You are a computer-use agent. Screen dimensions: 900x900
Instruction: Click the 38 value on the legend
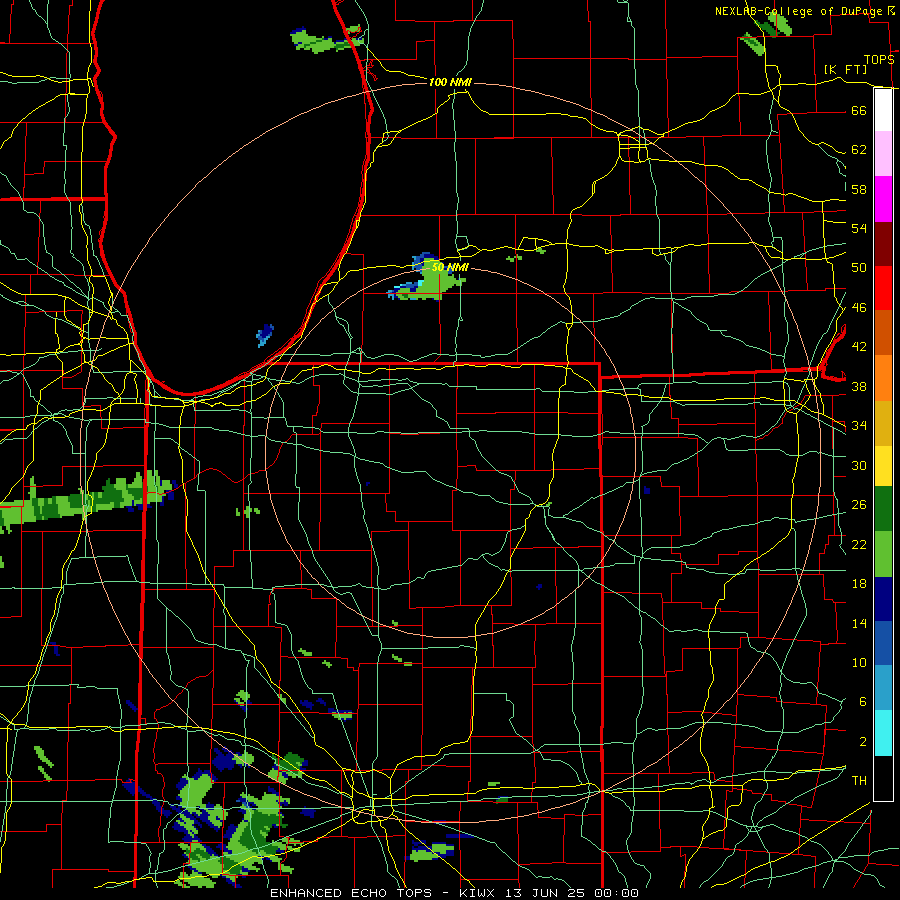pos(859,387)
